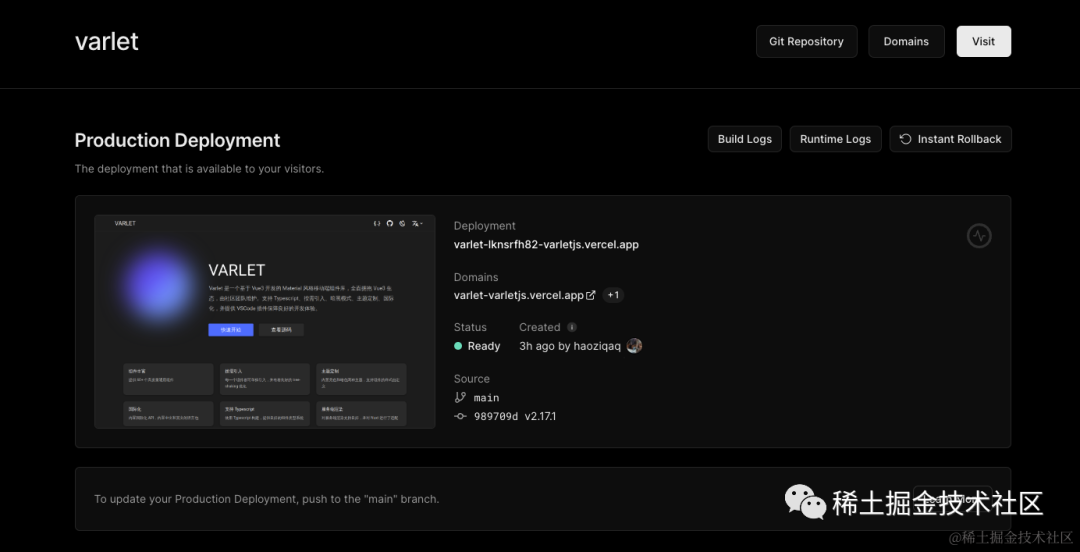
Task: Click the Production Deployment heading
Action: coord(177,141)
